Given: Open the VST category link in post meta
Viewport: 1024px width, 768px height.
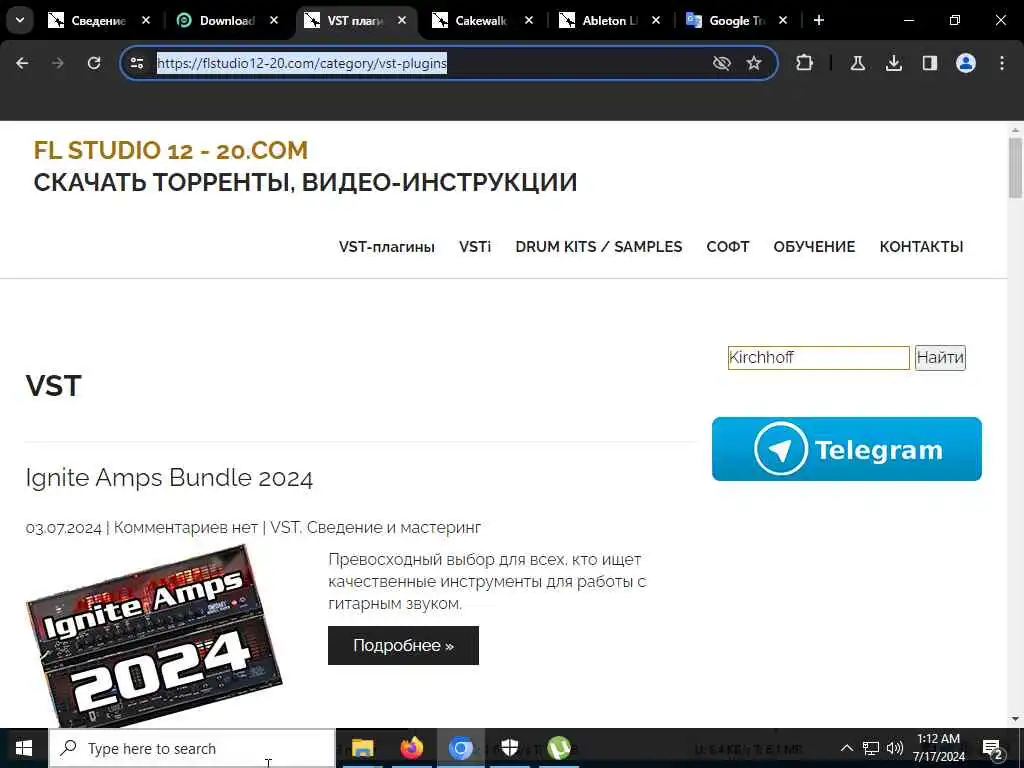Looking at the screenshot, I should tap(285, 528).
